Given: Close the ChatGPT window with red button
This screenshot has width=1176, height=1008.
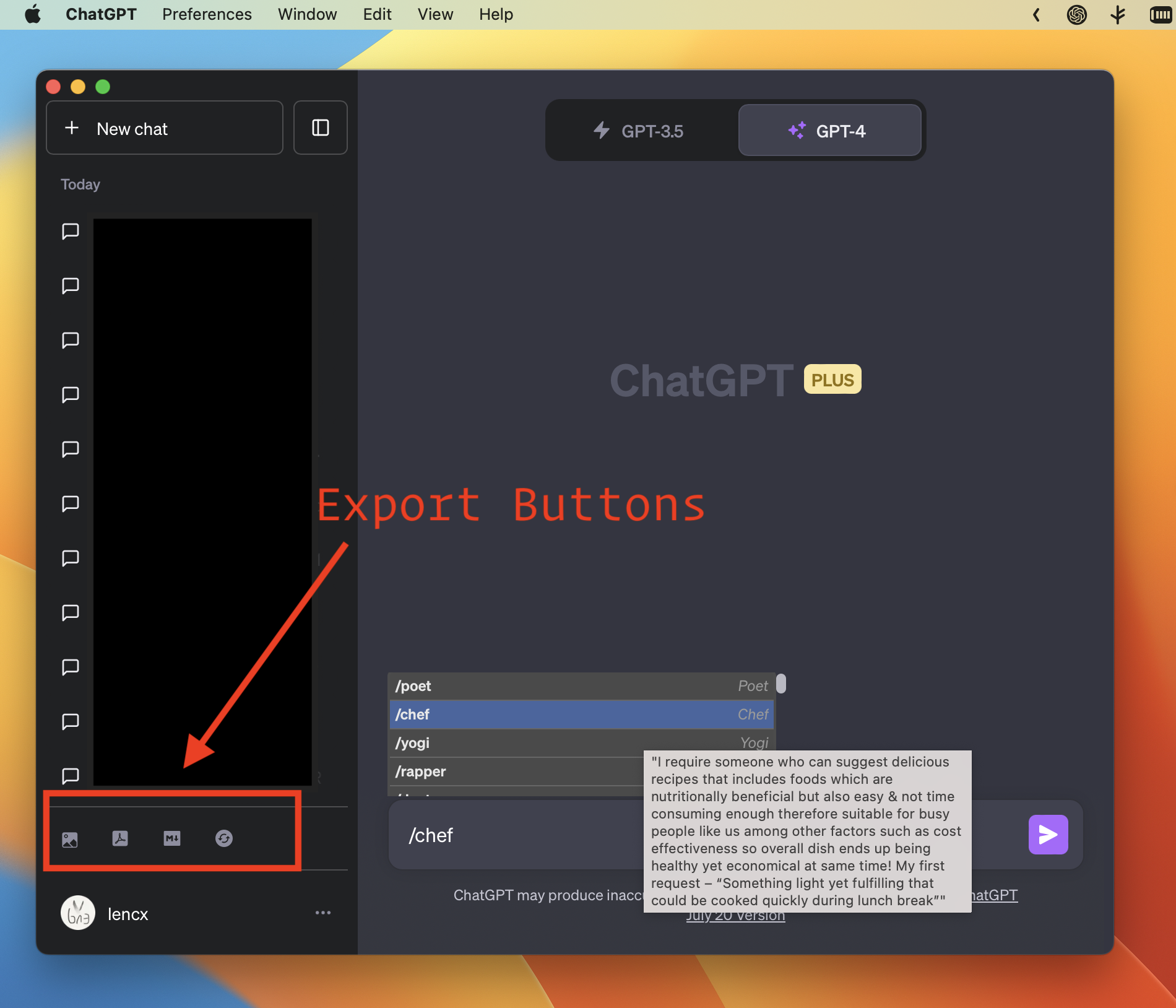Looking at the screenshot, I should tap(53, 87).
